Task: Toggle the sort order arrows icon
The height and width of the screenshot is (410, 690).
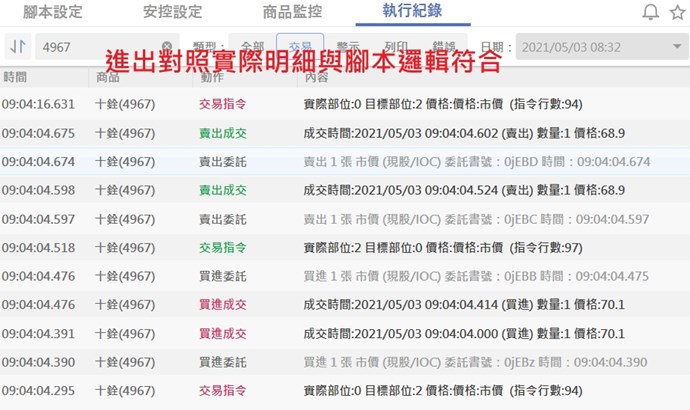Action: 17,47
